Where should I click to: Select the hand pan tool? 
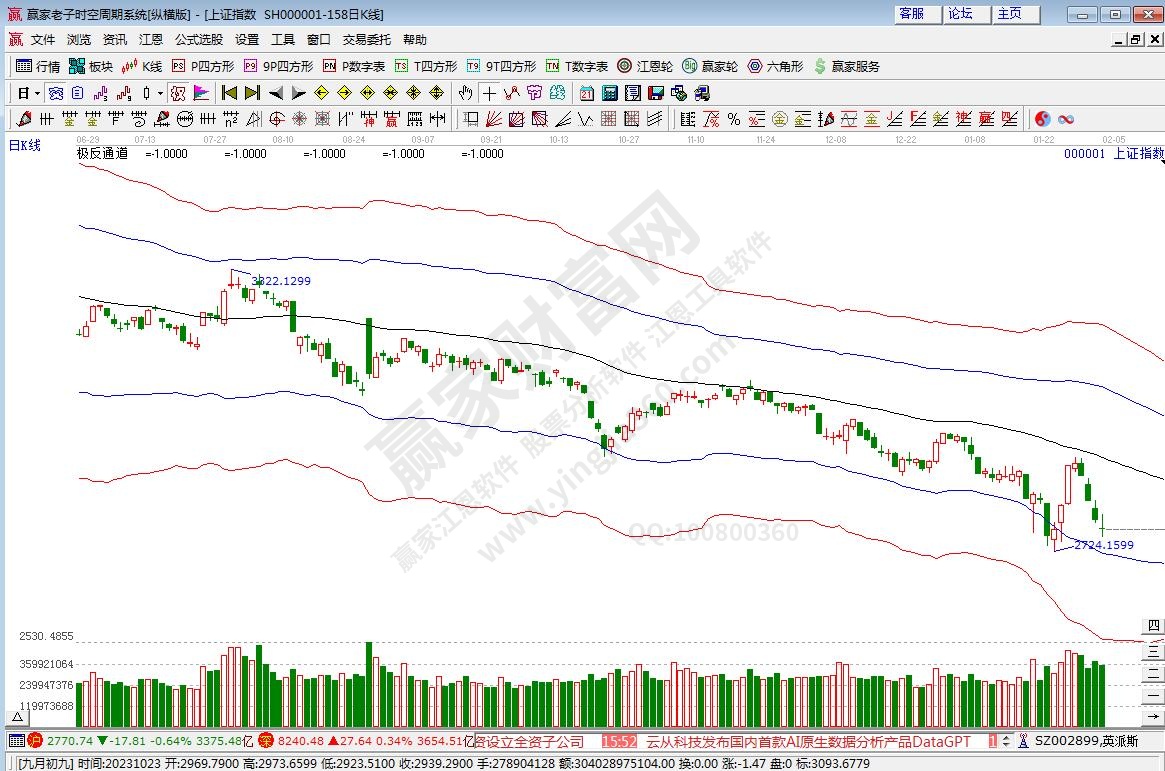(x=465, y=93)
